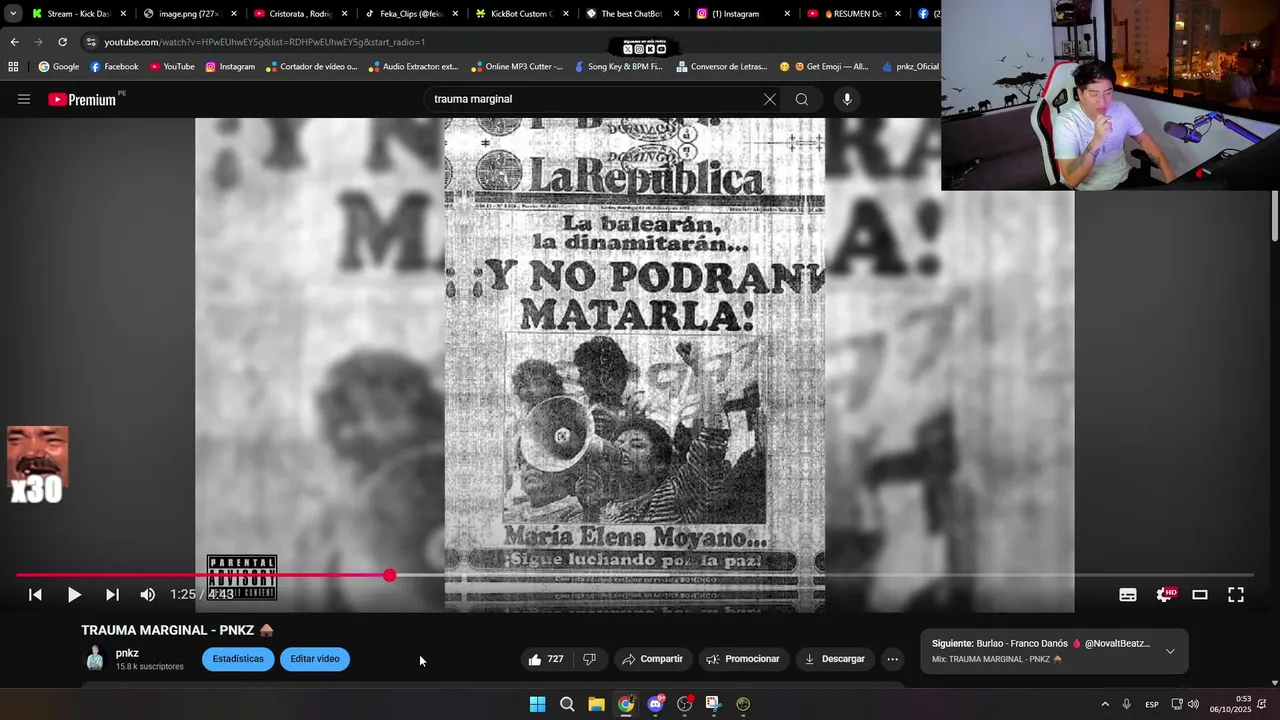Download the video with Descargar
Image resolution: width=1280 pixels, height=720 pixels.
(x=835, y=659)
